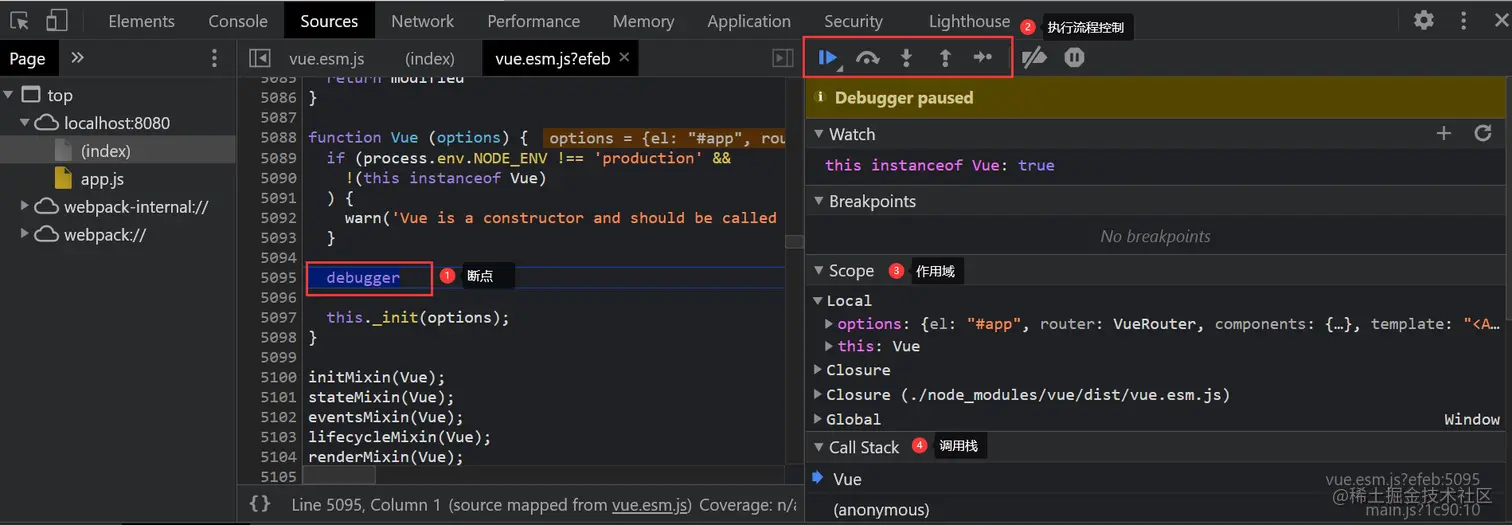Viewport: 1512px width, 525px height.
Task: Toggle pause on exceptions
Action: (x=1074, y=58)
